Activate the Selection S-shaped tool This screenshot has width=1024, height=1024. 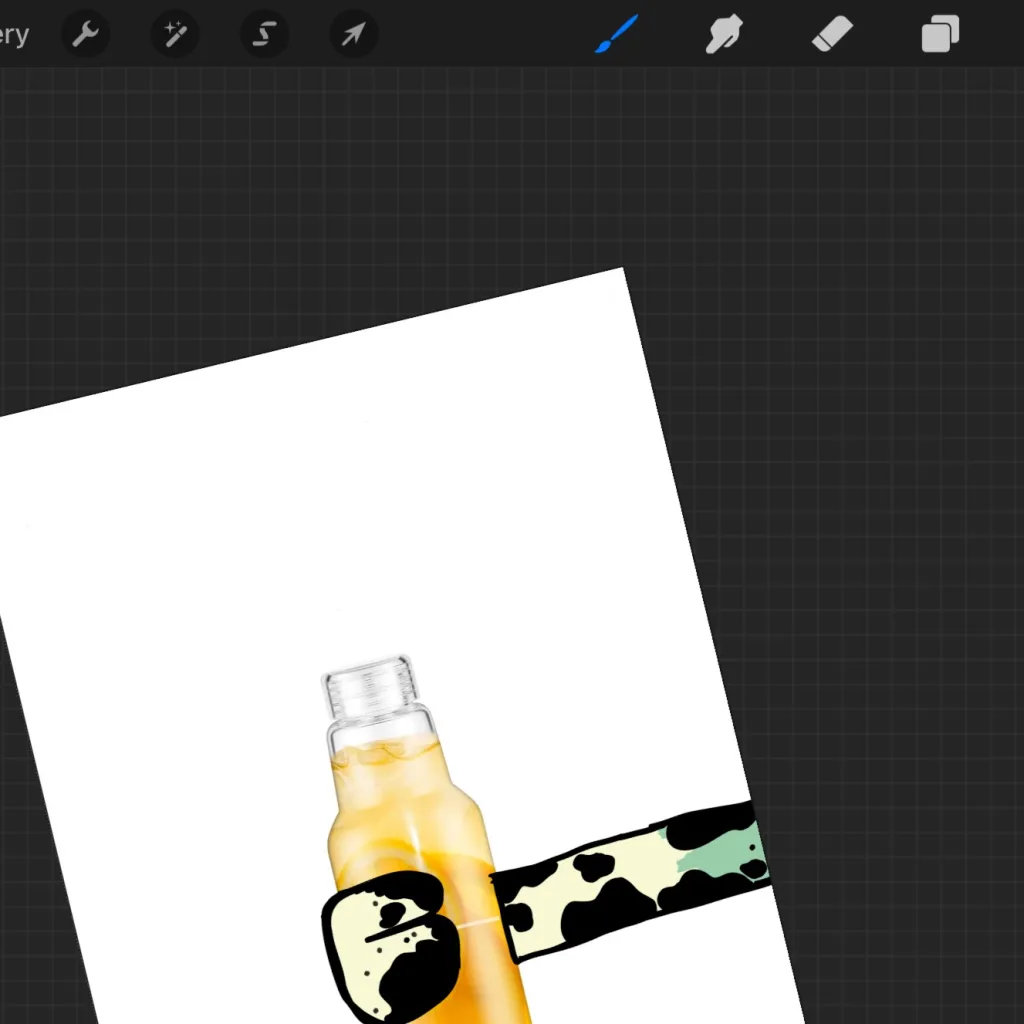pyautogui.click(x=264, y=34)
